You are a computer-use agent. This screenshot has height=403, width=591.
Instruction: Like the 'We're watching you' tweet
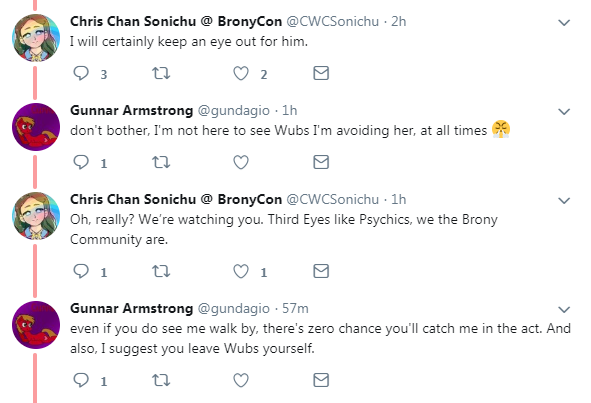241,271
